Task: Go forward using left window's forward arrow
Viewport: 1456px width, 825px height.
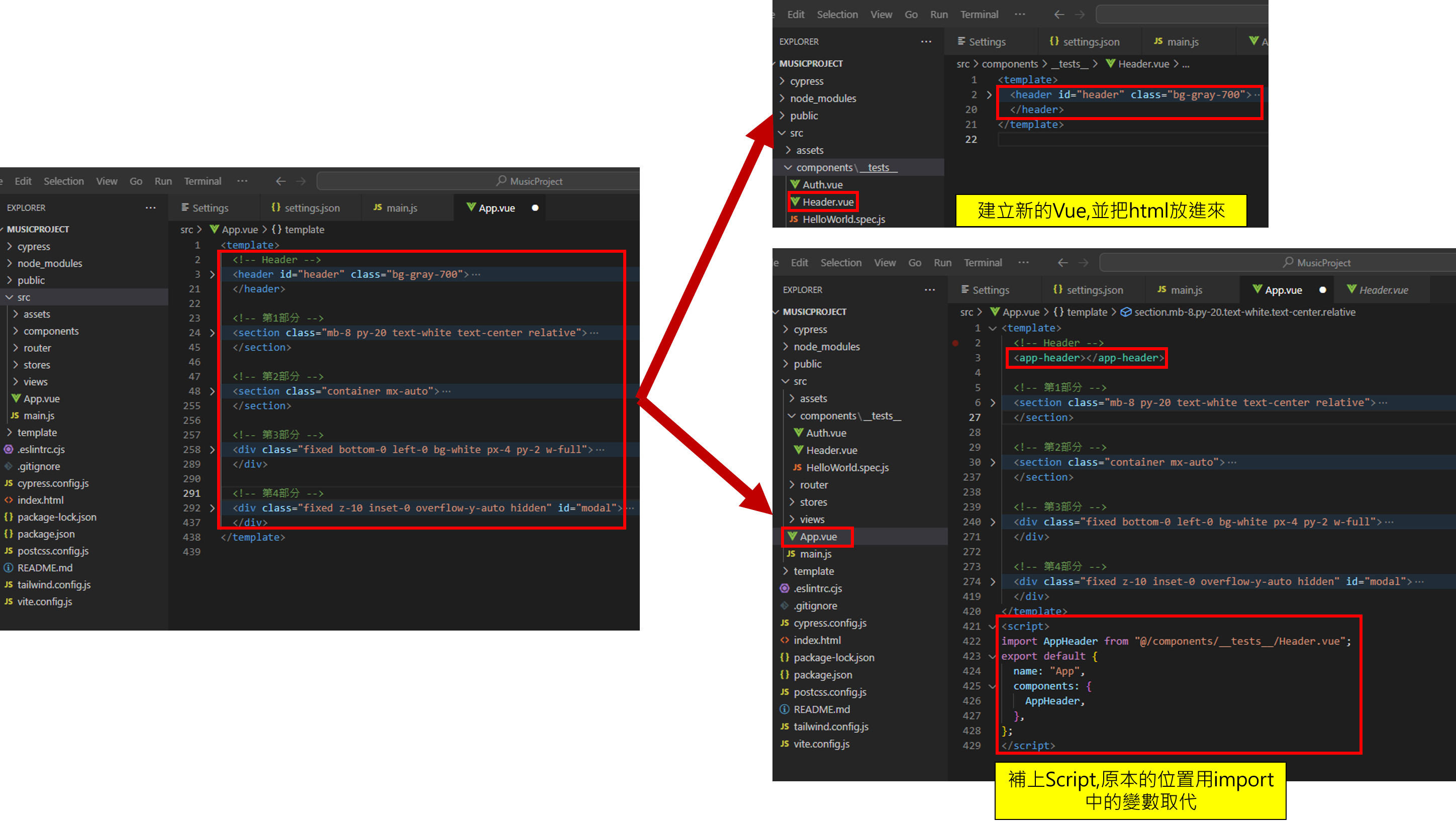Action: click(301, 181)
